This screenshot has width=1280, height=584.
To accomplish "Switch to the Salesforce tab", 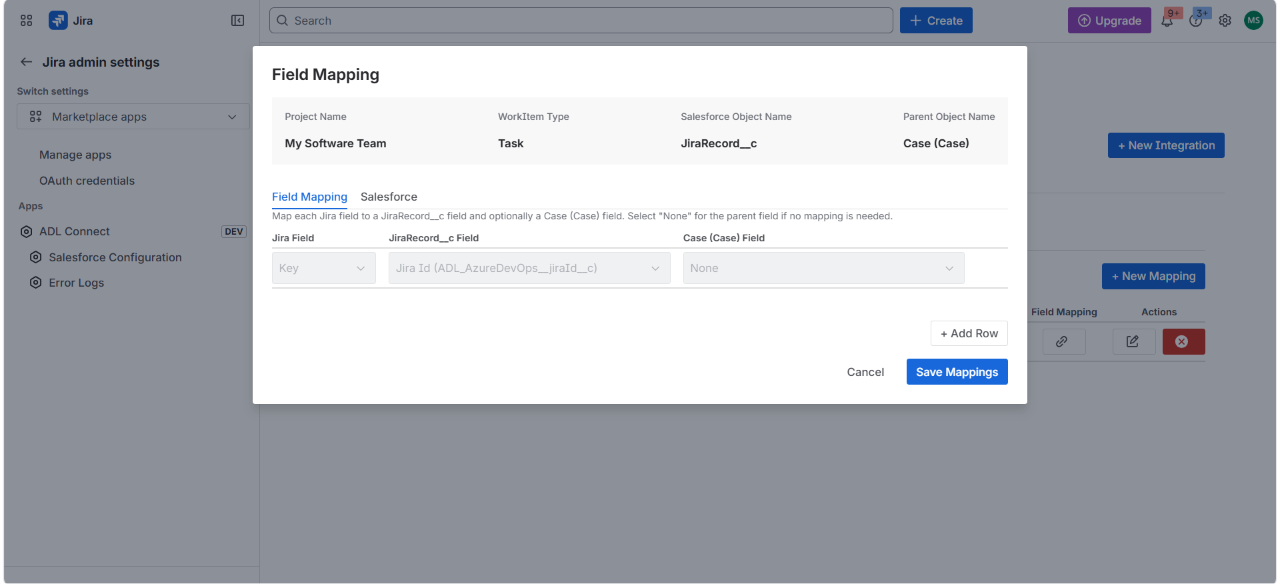I will [389, 197].
